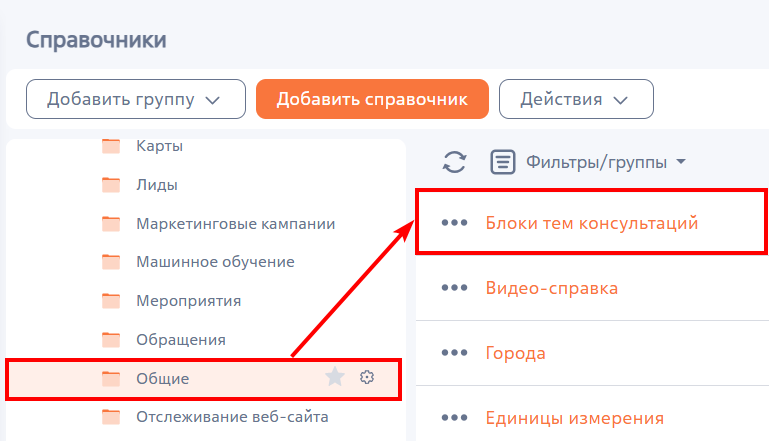This screenshot has width=769, height=441.
Task: Click the refresh list icon
Action: [454, 162]
